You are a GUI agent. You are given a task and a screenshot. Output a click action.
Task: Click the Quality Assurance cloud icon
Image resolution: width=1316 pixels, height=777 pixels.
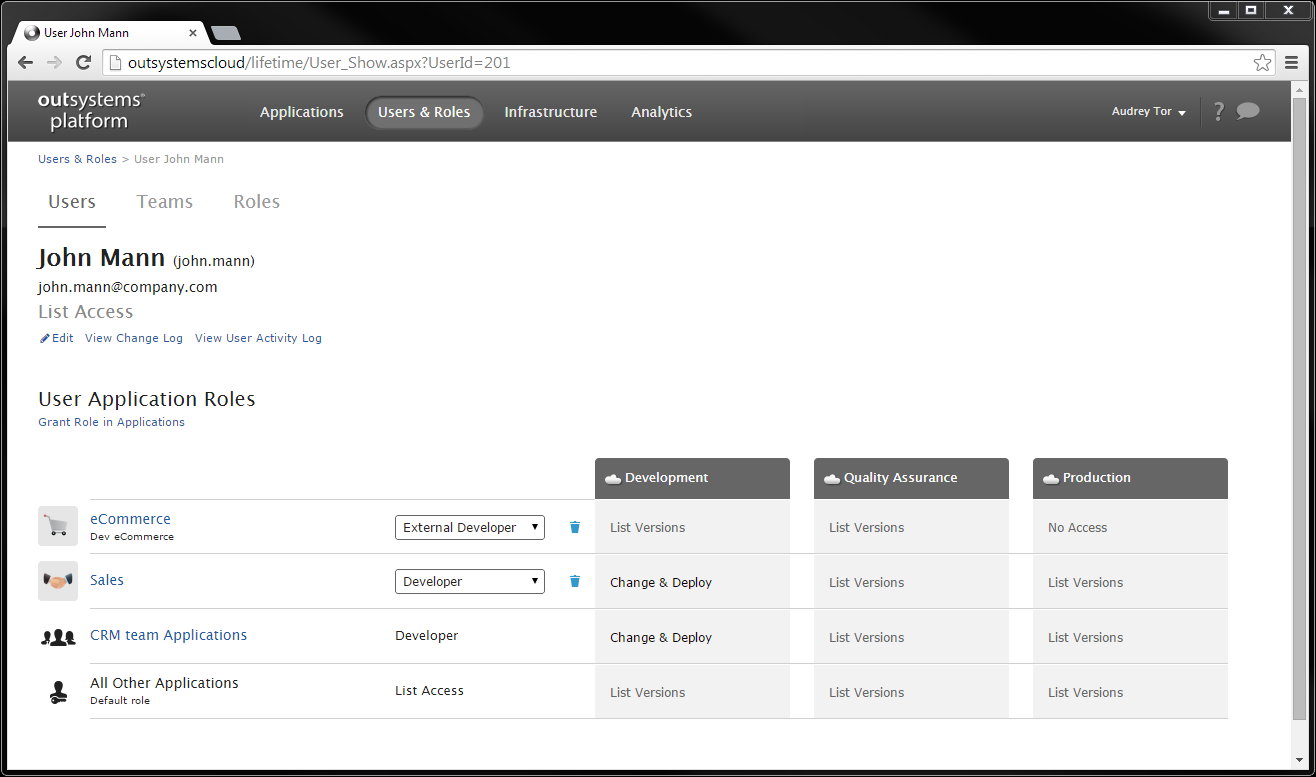(x=832, y=478)
